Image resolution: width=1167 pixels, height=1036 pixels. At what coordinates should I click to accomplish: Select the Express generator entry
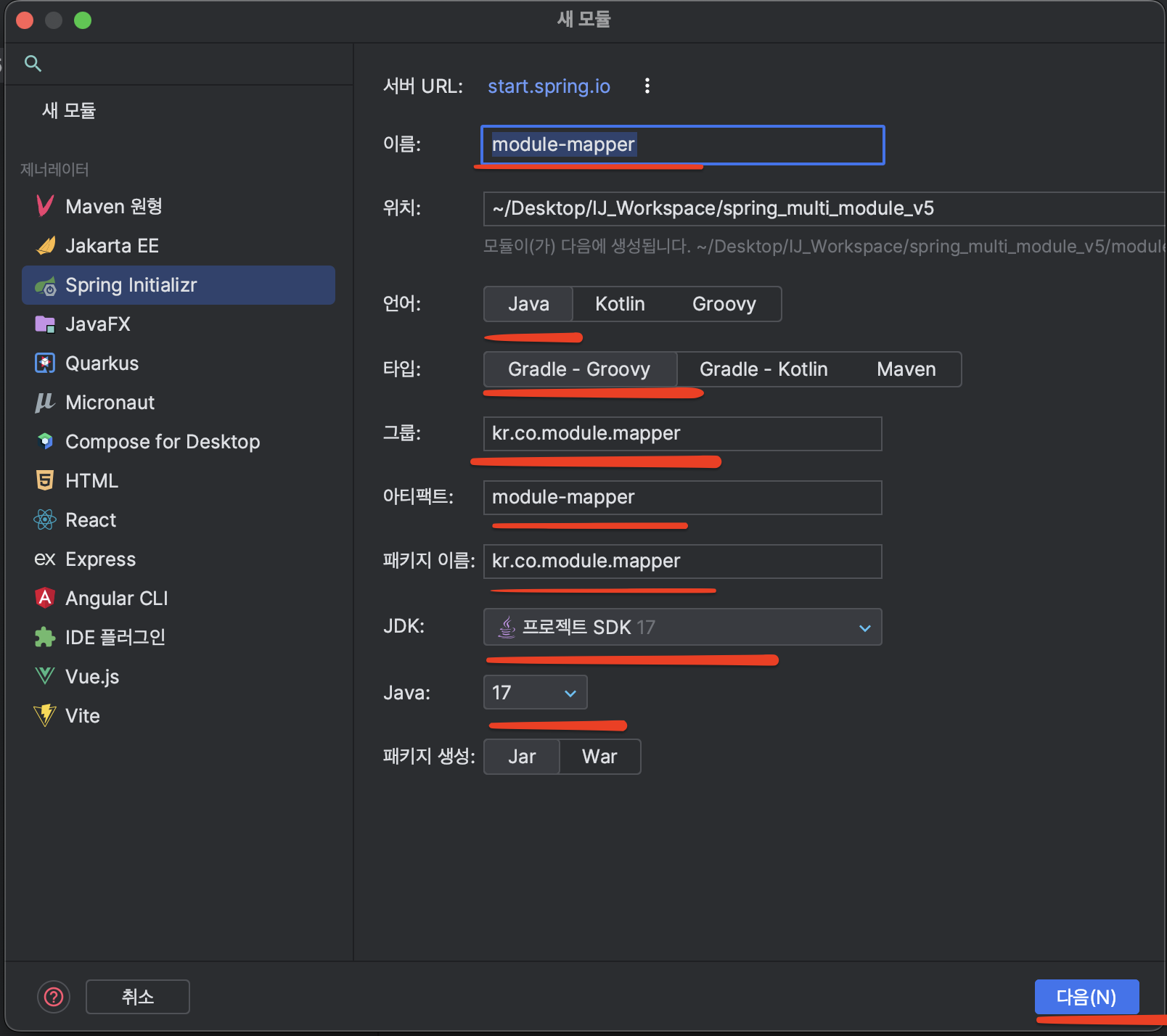click(x=179, y=559)
